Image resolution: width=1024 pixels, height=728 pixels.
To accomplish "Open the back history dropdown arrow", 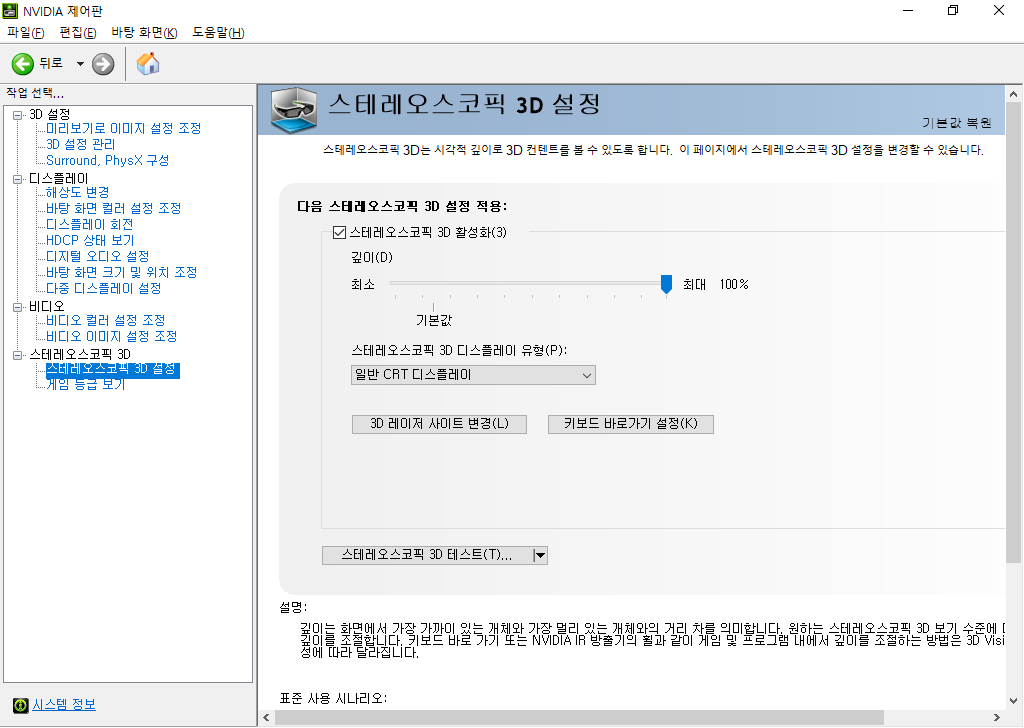I will point(80,64).
